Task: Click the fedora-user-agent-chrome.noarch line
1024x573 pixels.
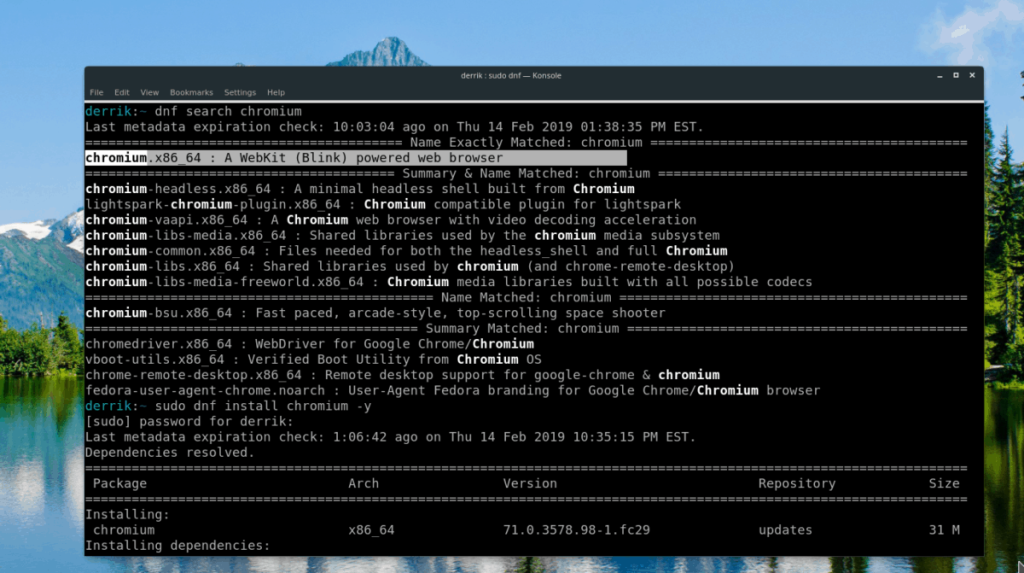Action: pos(453,391)
